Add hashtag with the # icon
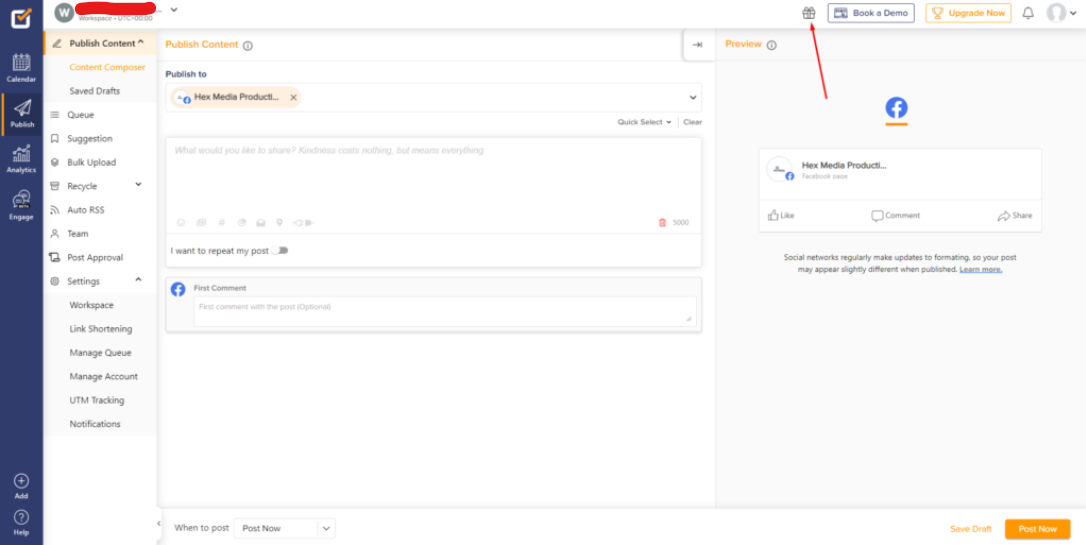Image resolution: width=1086 pixels, height=545 pixels. tap(221, 222)
